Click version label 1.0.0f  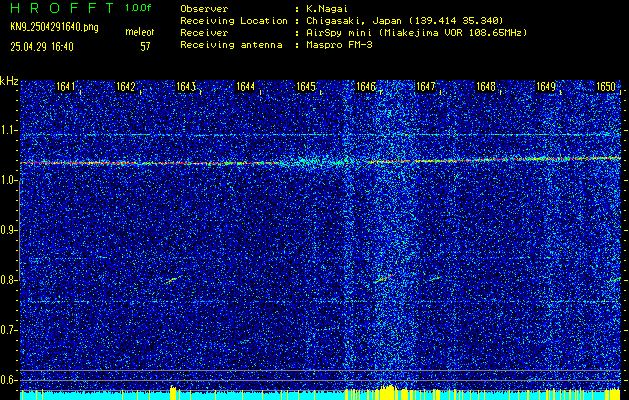pos(138,8)
